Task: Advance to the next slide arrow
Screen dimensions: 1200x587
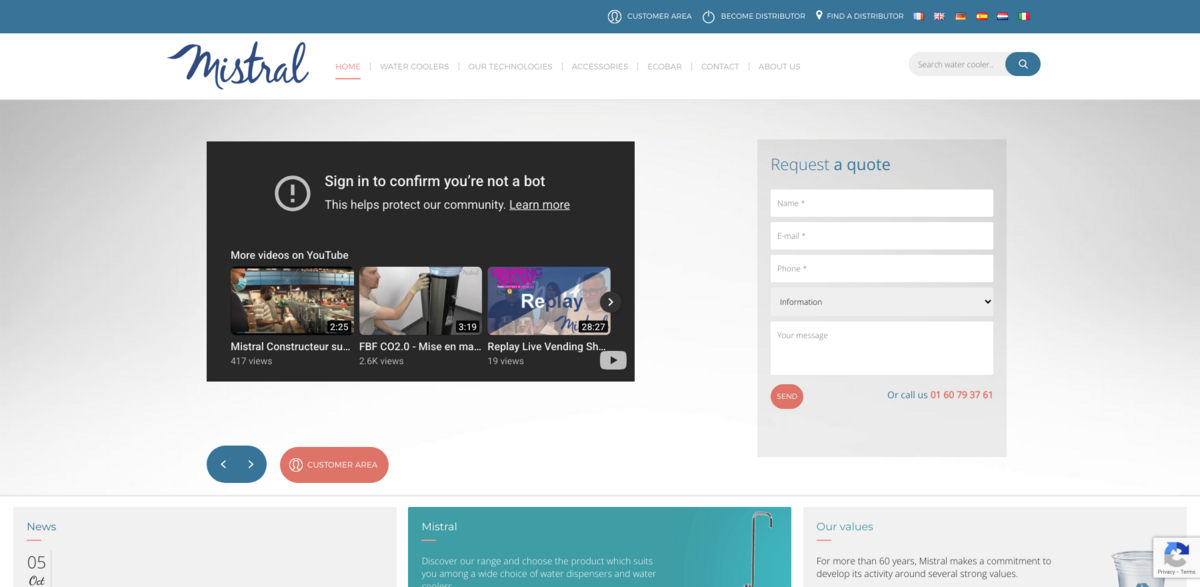Action: 251,464
